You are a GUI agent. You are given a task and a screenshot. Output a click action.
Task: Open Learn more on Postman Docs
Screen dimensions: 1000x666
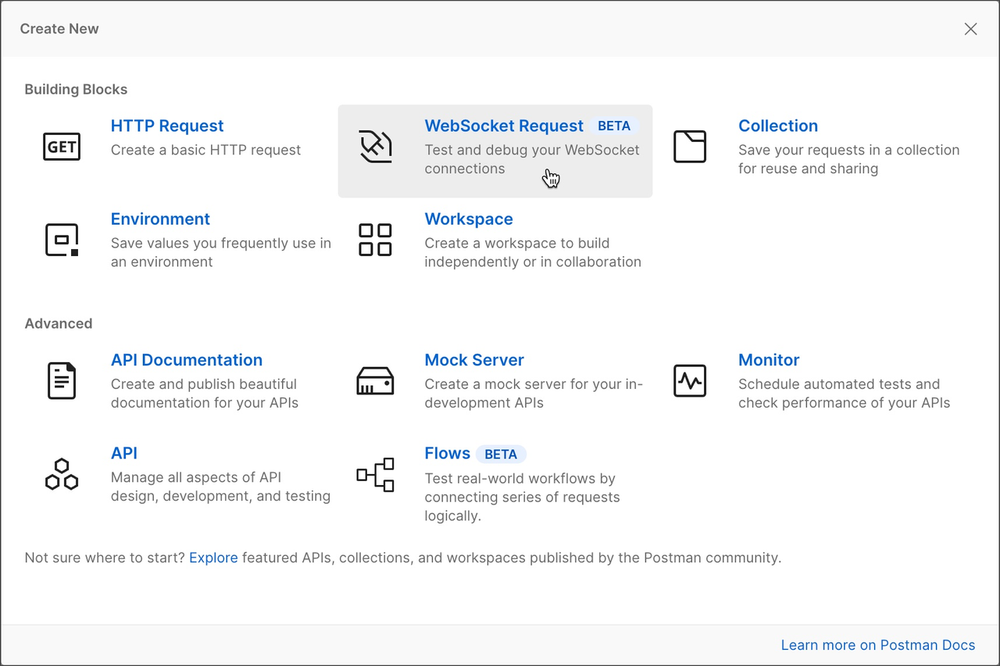click(x=878, y=645)
